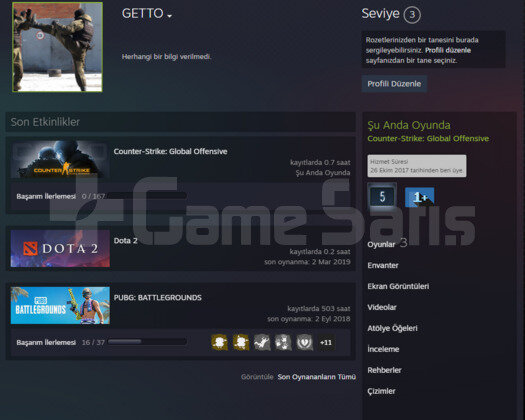
Task: Open the PUBG Battlegrounds banner image
Action: point(60,305)
